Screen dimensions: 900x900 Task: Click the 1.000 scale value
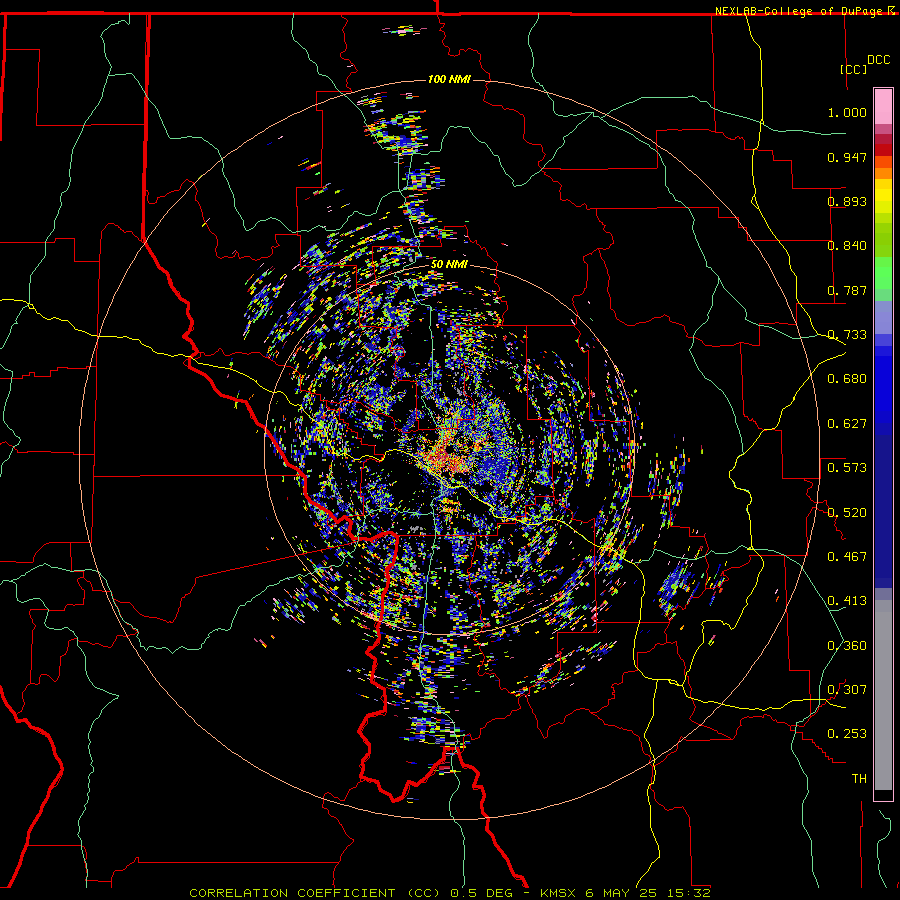[847, 112]
